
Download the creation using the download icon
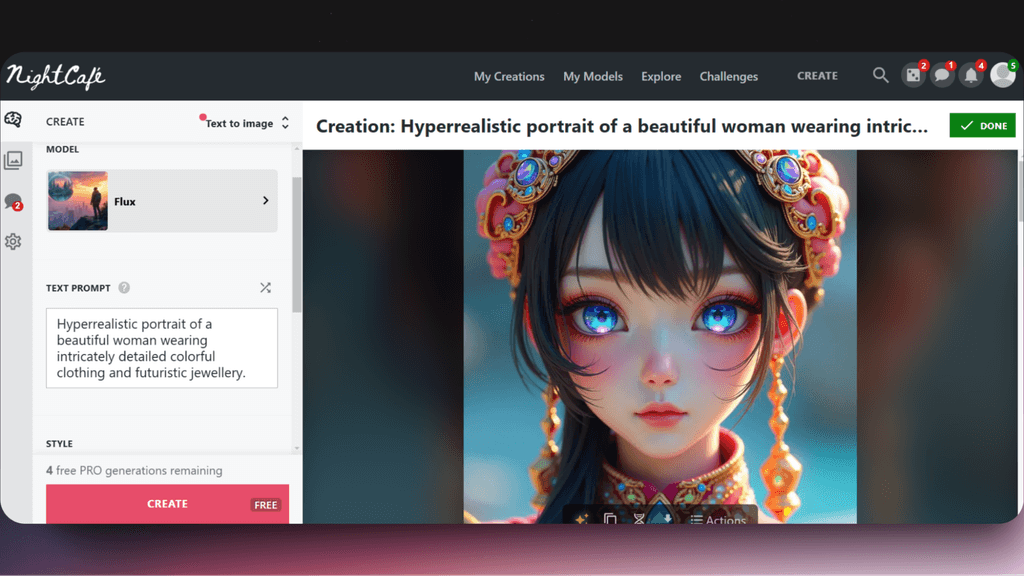click(x=666, y=520)
